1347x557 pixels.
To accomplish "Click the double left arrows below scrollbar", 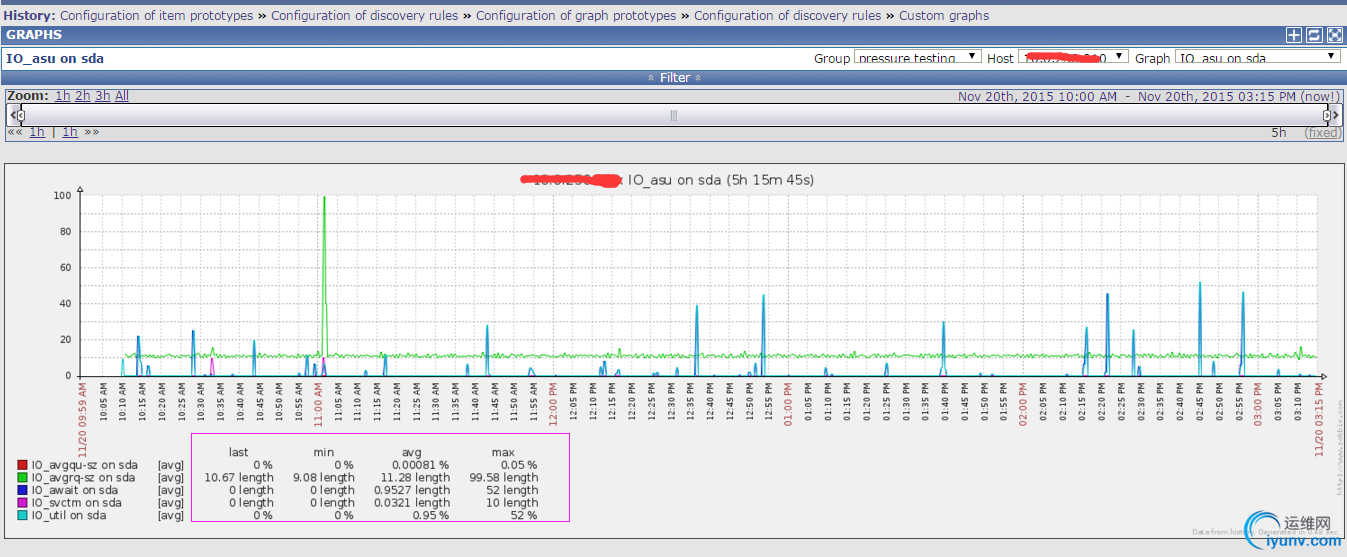I will pos(15,132).
